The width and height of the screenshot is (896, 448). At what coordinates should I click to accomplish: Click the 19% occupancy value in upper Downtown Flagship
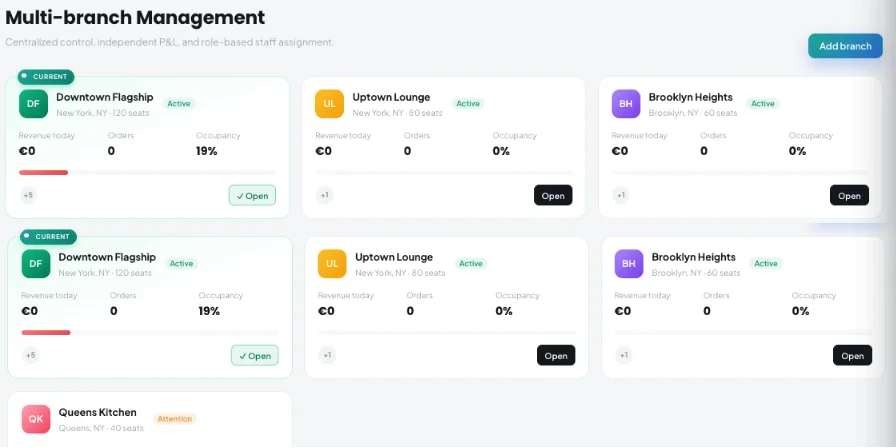click(207, 151)
